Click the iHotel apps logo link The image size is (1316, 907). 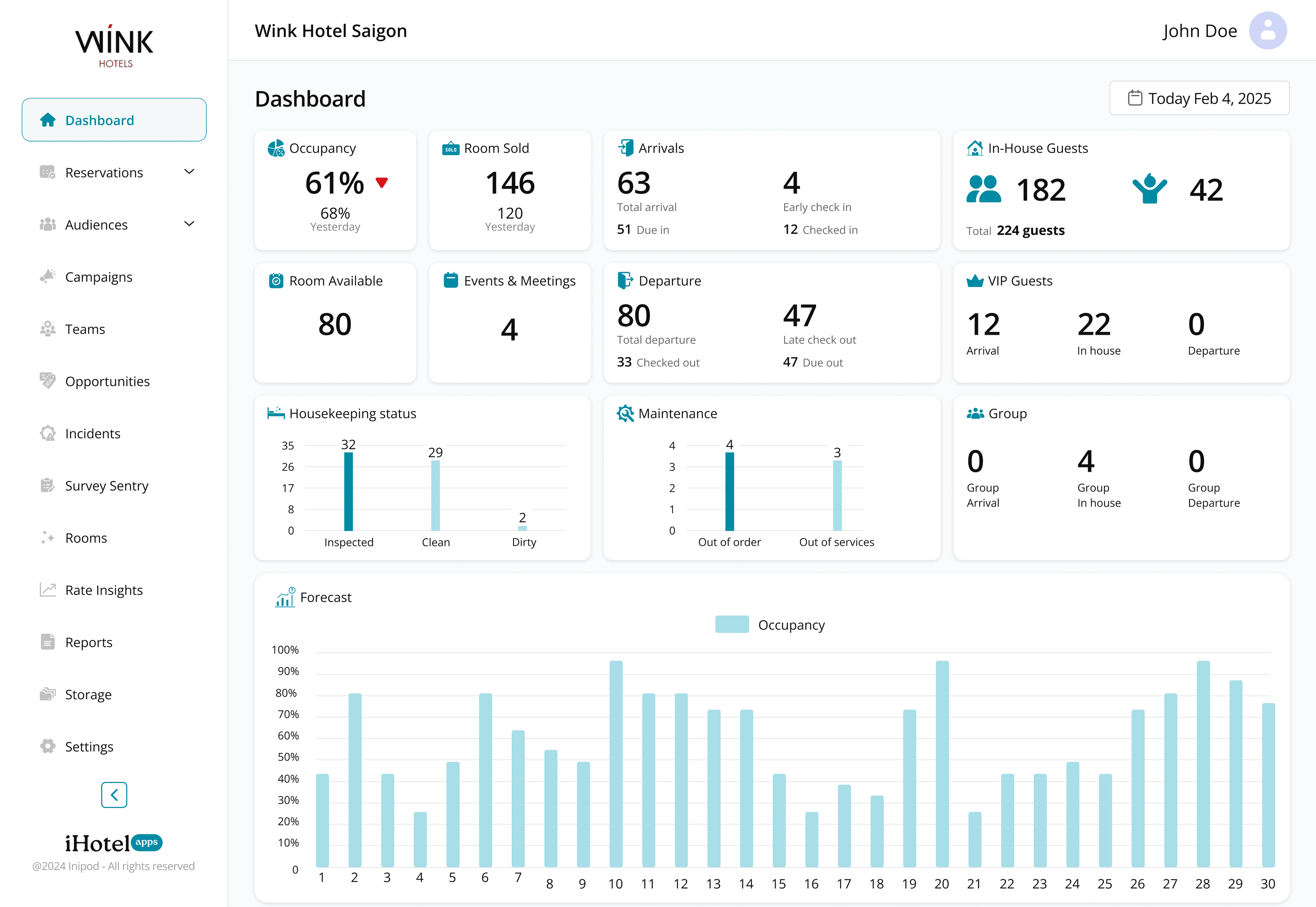(x=114, y=843)
